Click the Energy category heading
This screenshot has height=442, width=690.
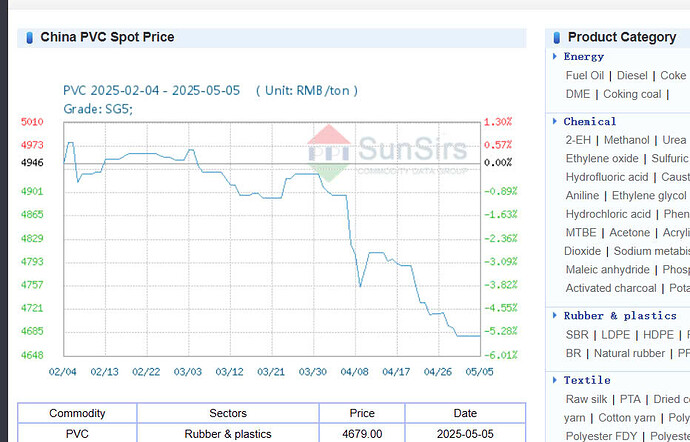584,56
